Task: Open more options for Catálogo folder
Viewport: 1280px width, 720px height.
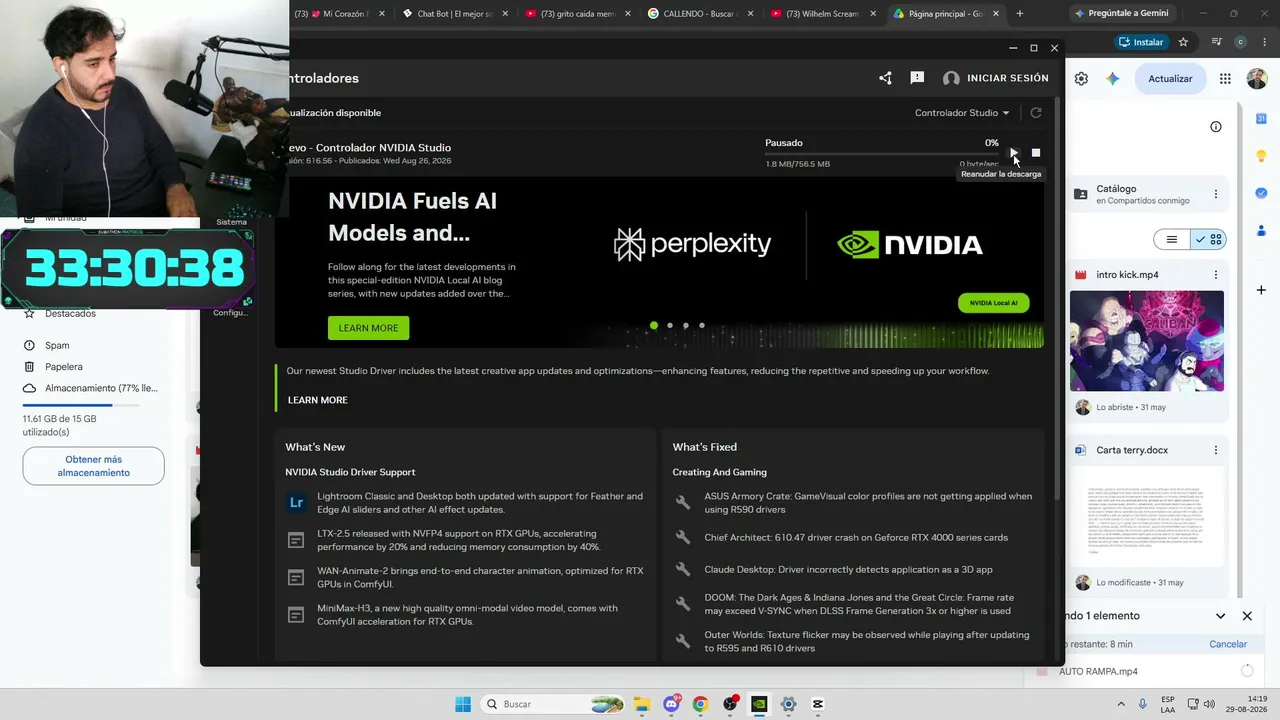Action: click(1216, 194)
